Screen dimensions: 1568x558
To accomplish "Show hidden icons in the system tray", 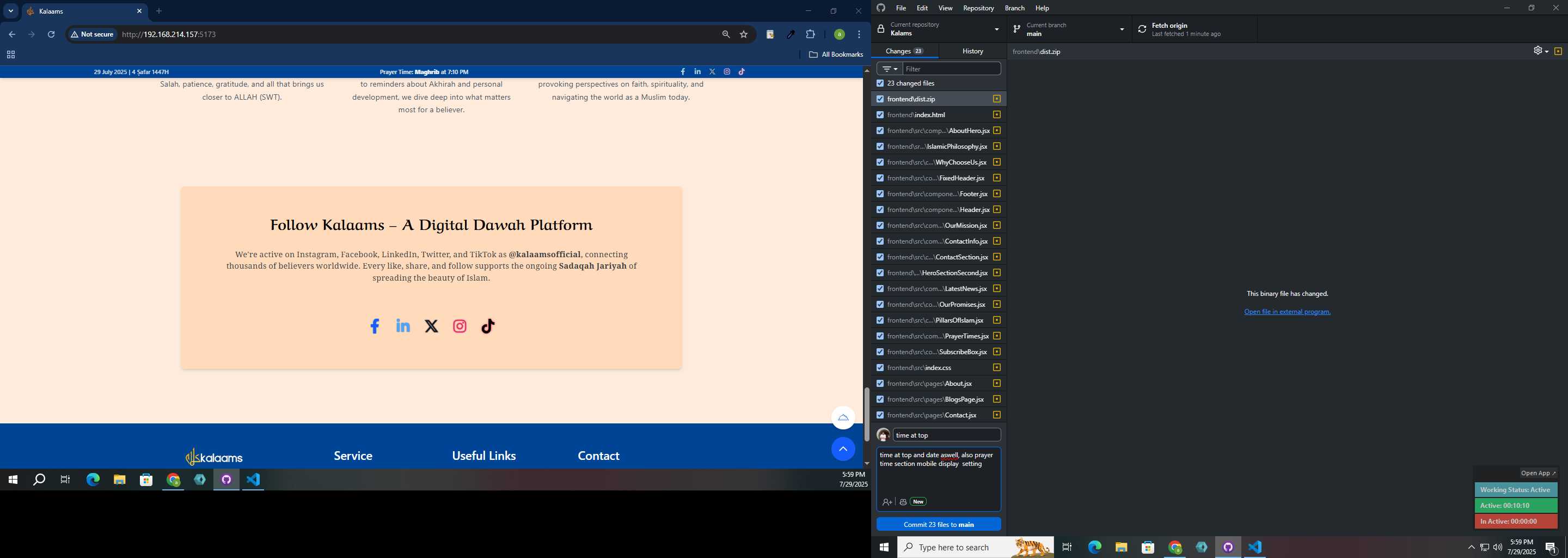I will (x=1471, y=547).
